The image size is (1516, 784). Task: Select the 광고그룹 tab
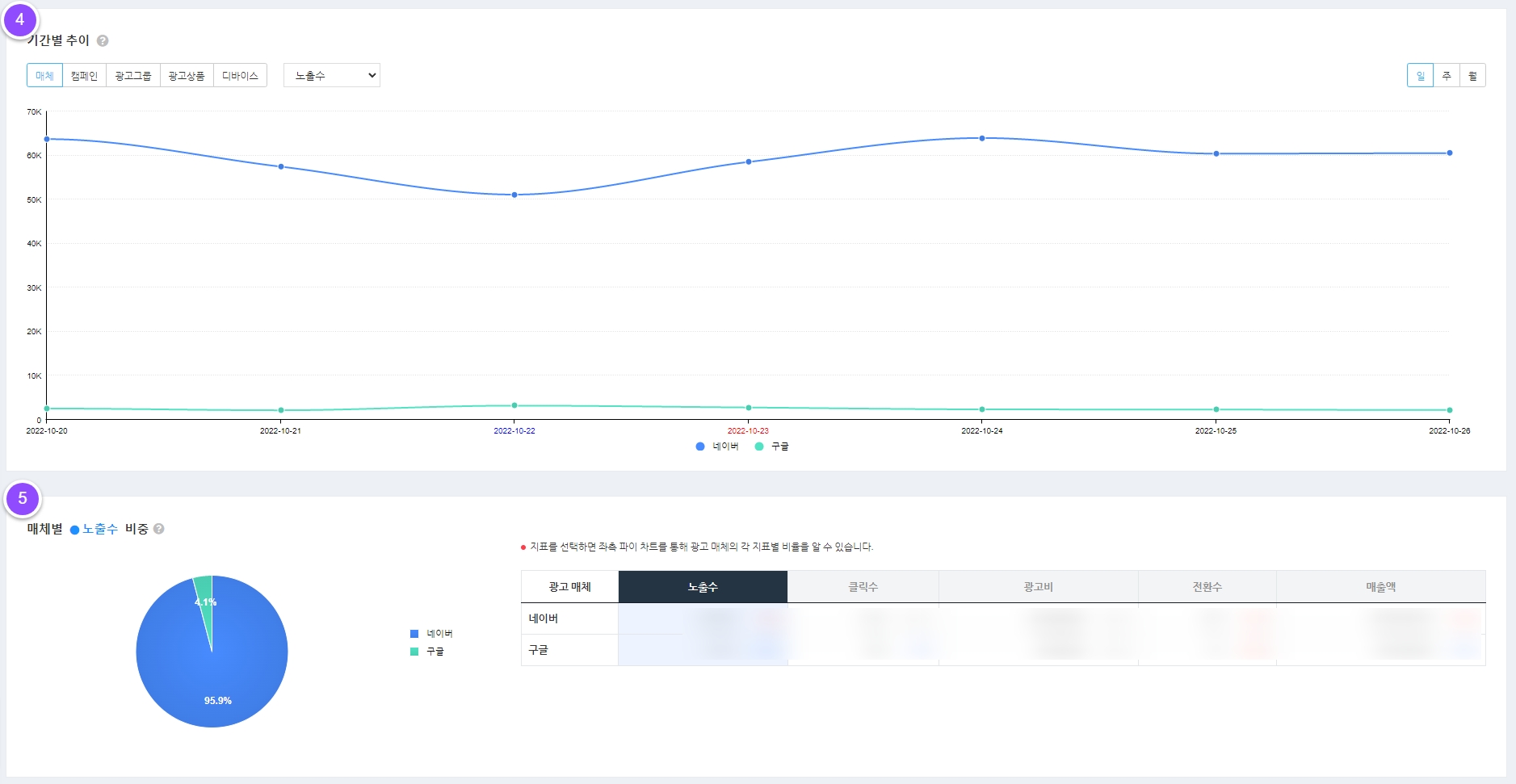tap(133, 76)
